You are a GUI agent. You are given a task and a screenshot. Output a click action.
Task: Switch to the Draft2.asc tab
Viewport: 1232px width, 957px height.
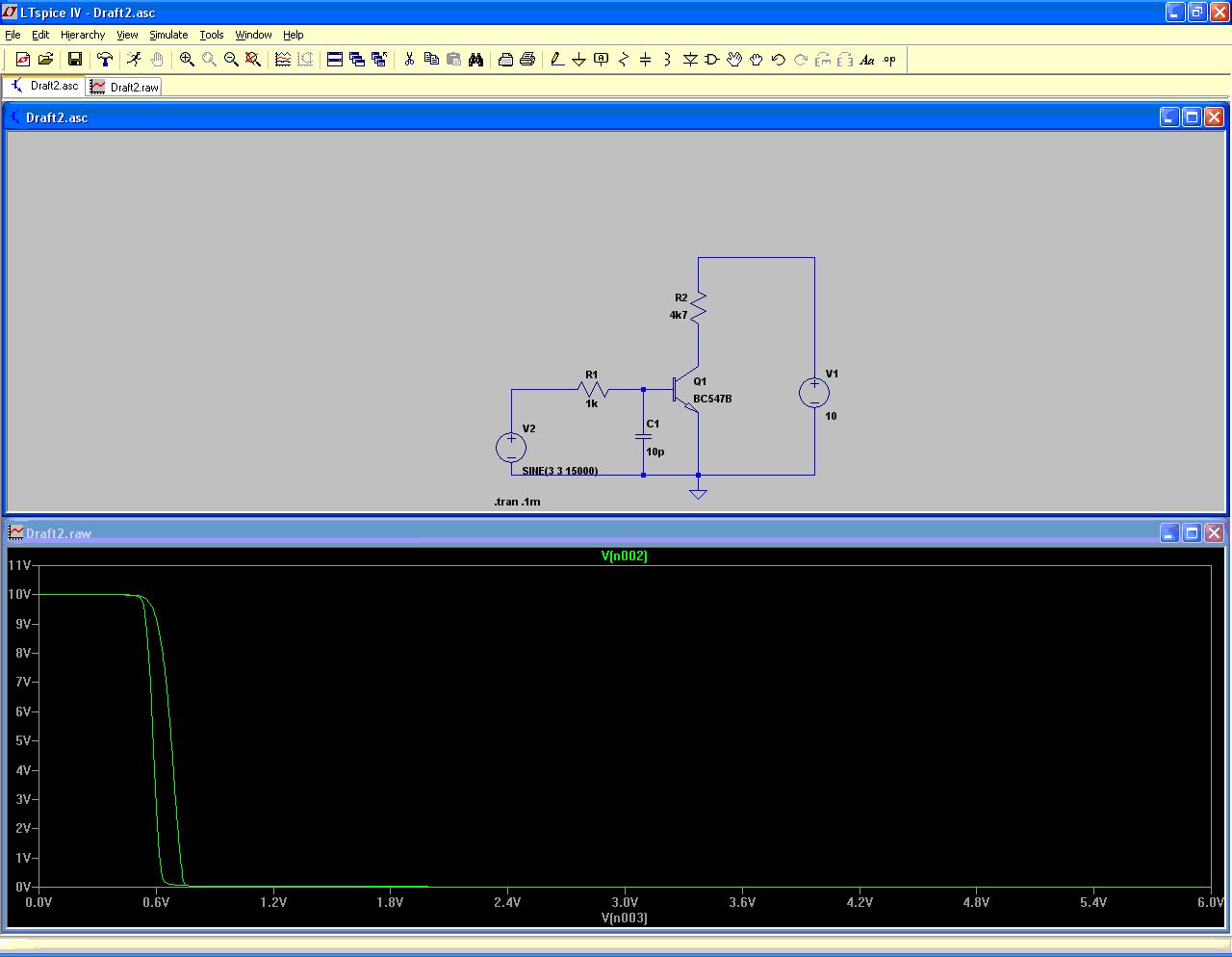pos(44,86)
